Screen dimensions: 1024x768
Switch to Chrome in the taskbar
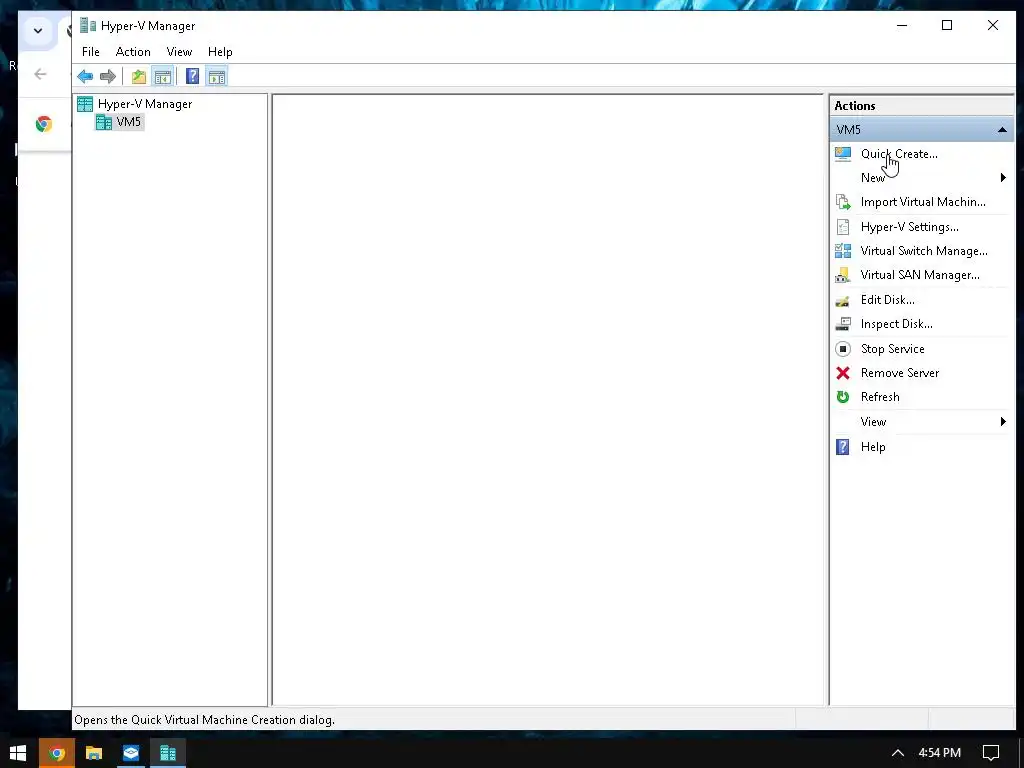[57, 753]
